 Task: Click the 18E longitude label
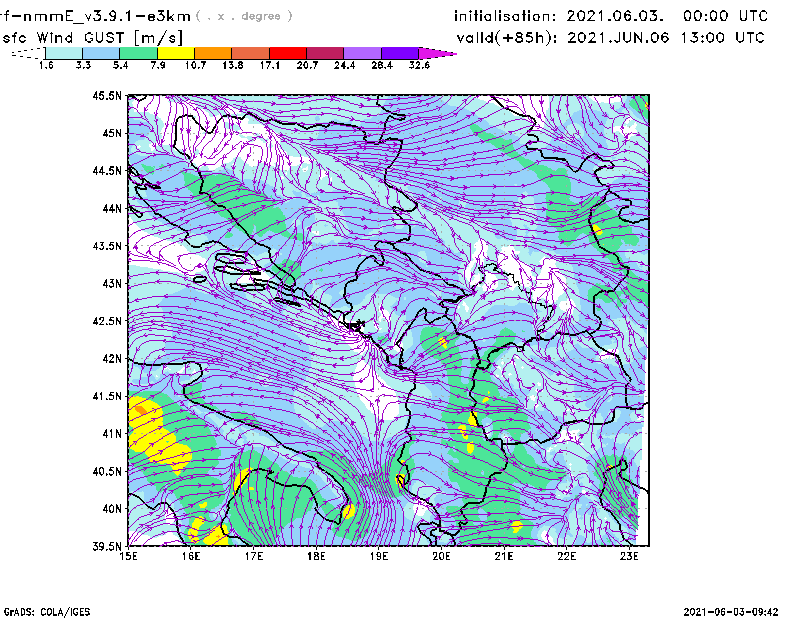[316, 556]
